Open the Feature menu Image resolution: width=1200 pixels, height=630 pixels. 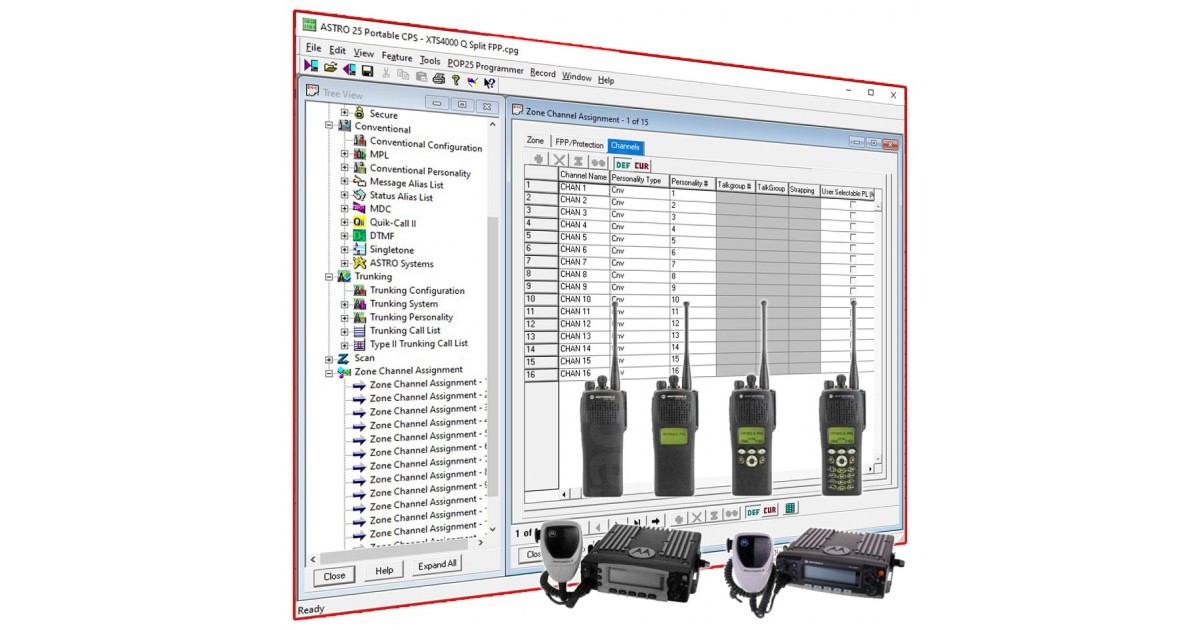click(x=396, y=57)
